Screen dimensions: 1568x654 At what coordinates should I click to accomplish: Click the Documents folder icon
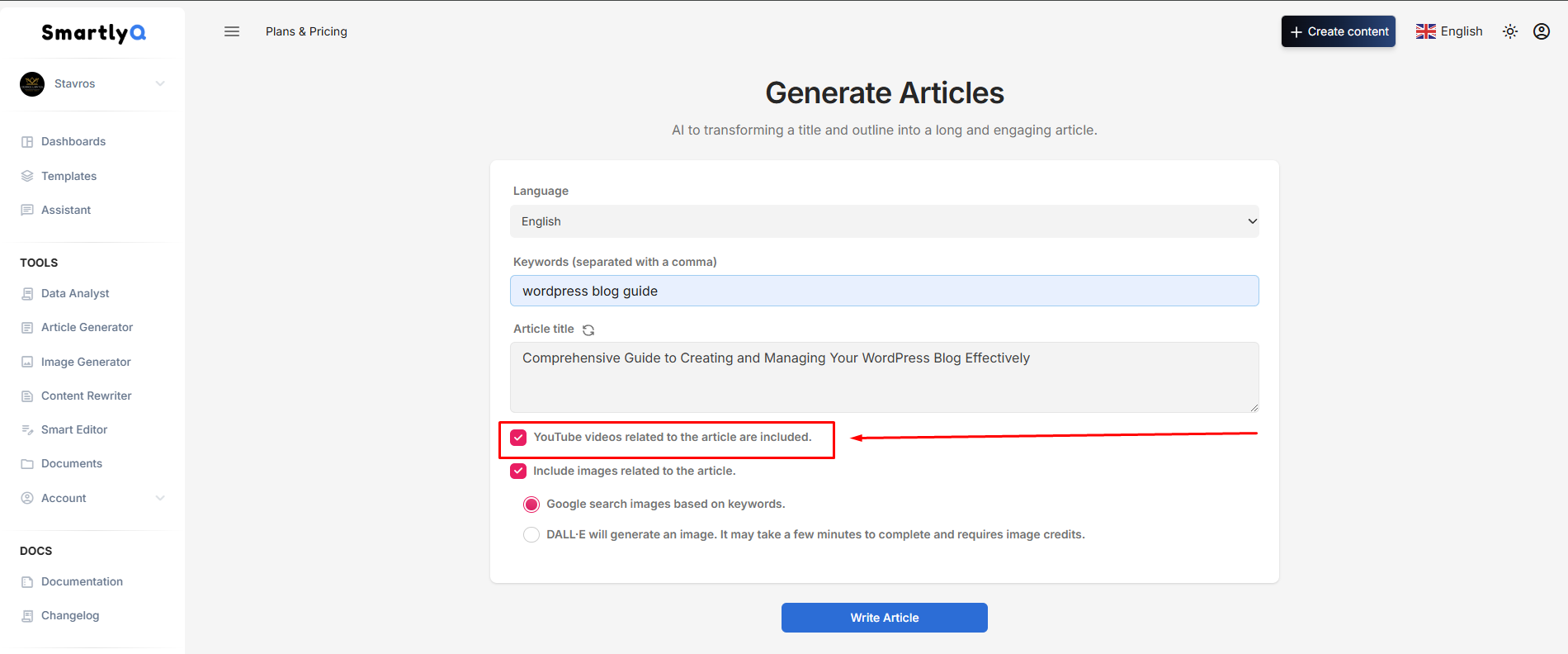pyautogui.click(x=27, y=464)
